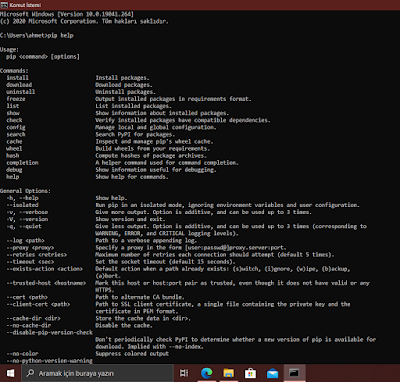Click the '--disable-pip-version-check' option text
This screenshot has width=400, height=382.
point(50,332)
